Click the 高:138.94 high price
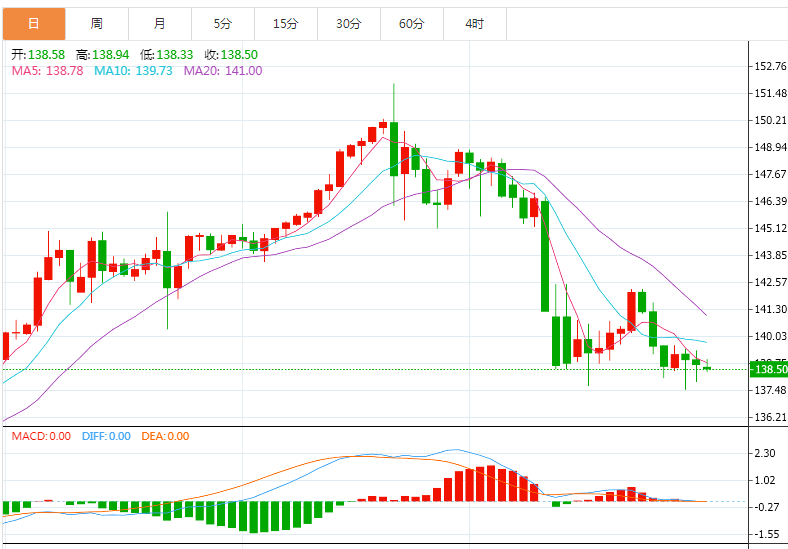788x549 pixels. [103, 55]
